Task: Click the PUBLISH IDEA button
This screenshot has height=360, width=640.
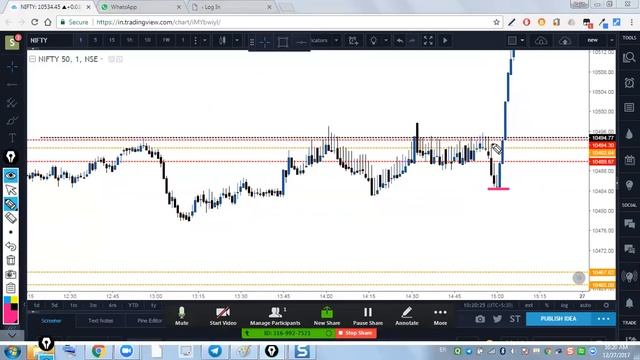Action: (558, 319)
